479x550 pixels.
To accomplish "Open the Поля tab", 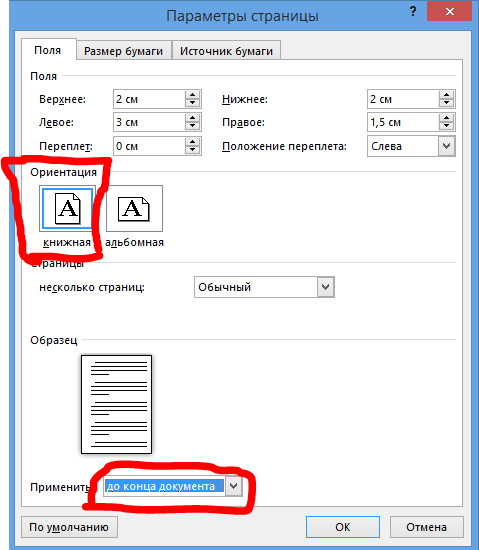I will [x=48, y=50].
